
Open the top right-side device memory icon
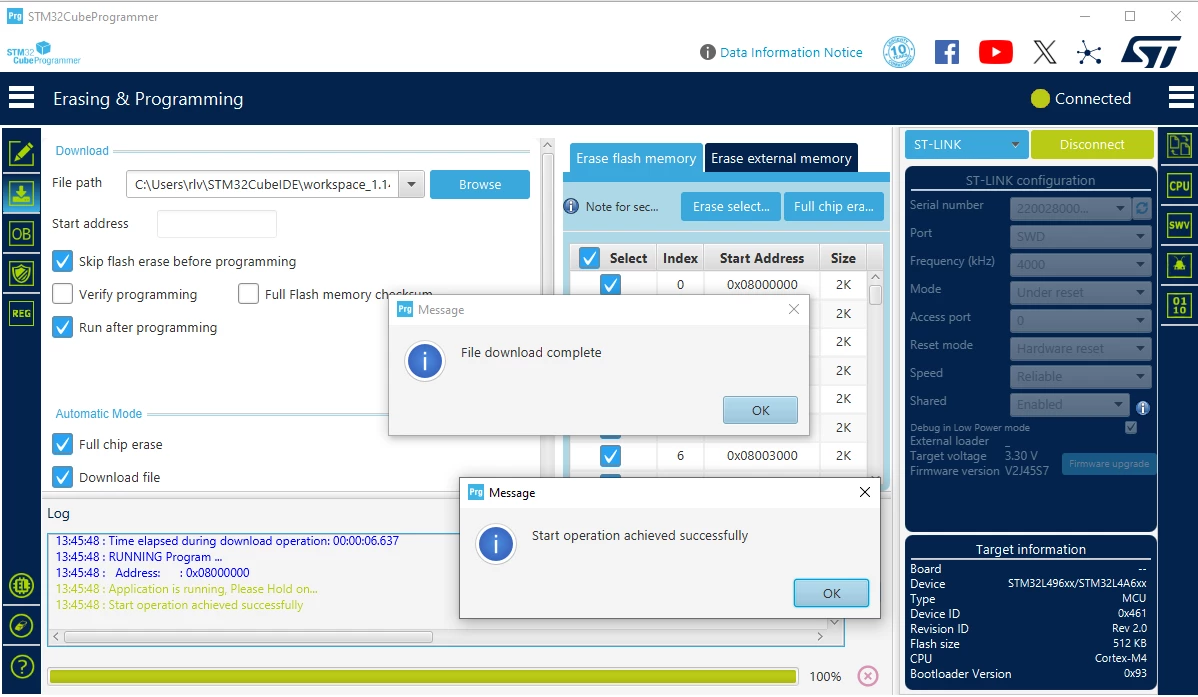tap(1179, 145)
